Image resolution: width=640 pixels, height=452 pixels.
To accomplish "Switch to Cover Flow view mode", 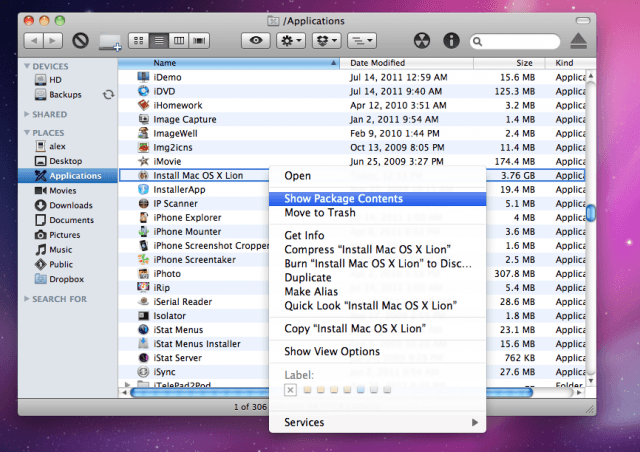I will [199, 42].
